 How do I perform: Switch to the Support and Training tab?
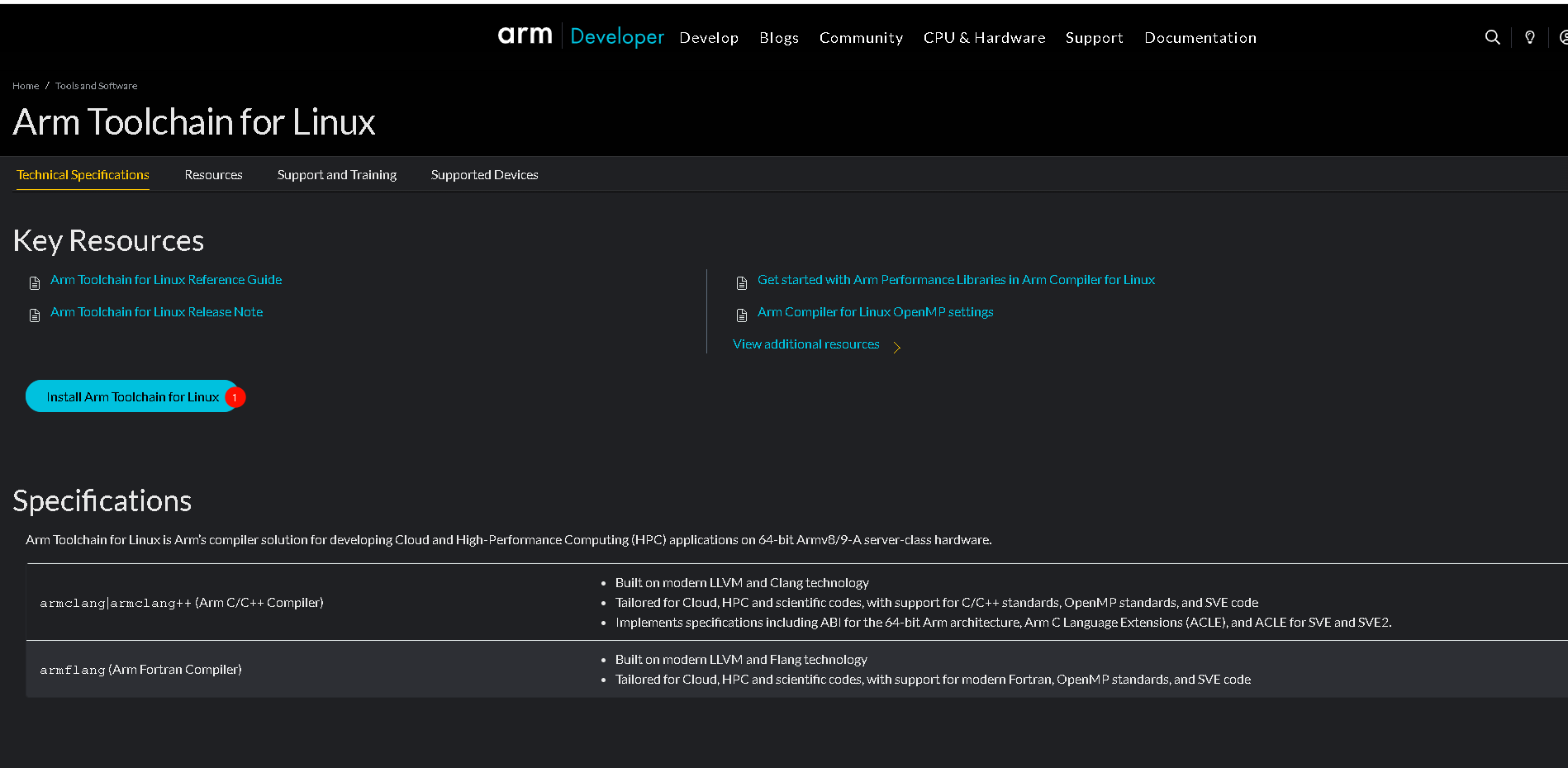click(x=336, y=174)
